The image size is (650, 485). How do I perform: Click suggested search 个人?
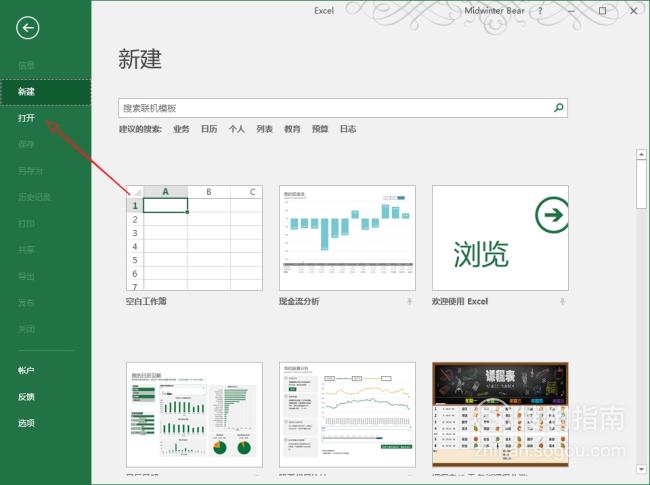(x=237, y=129)
